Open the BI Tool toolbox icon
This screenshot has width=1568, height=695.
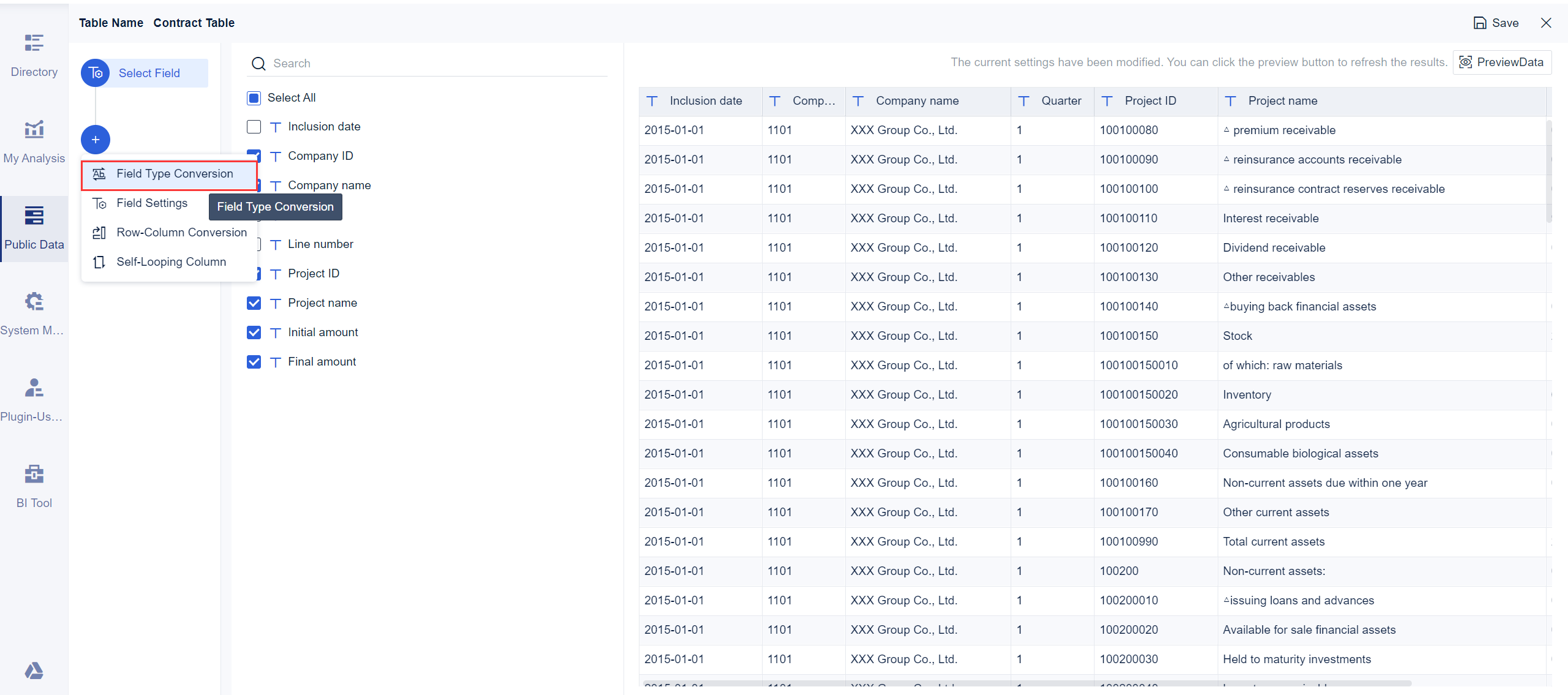click(34, 474)
